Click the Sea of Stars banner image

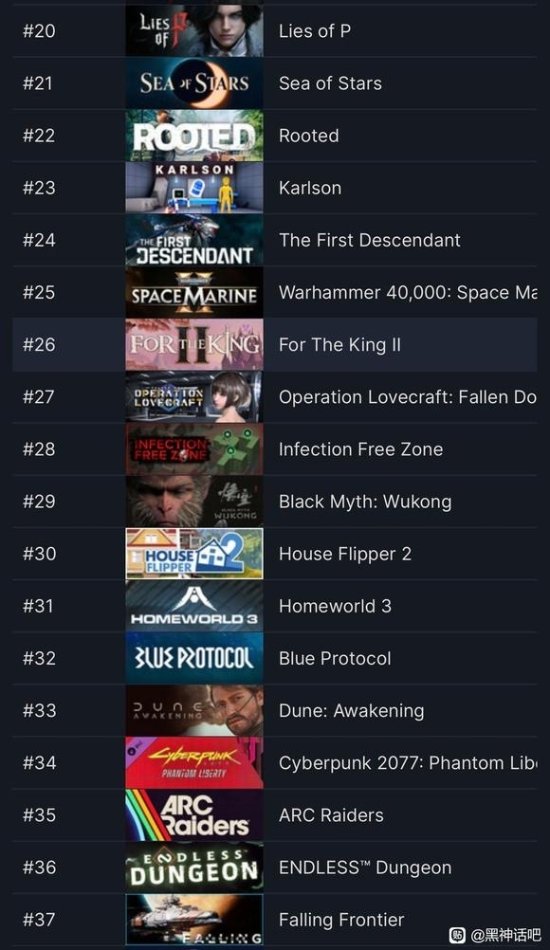coord(194,83)
